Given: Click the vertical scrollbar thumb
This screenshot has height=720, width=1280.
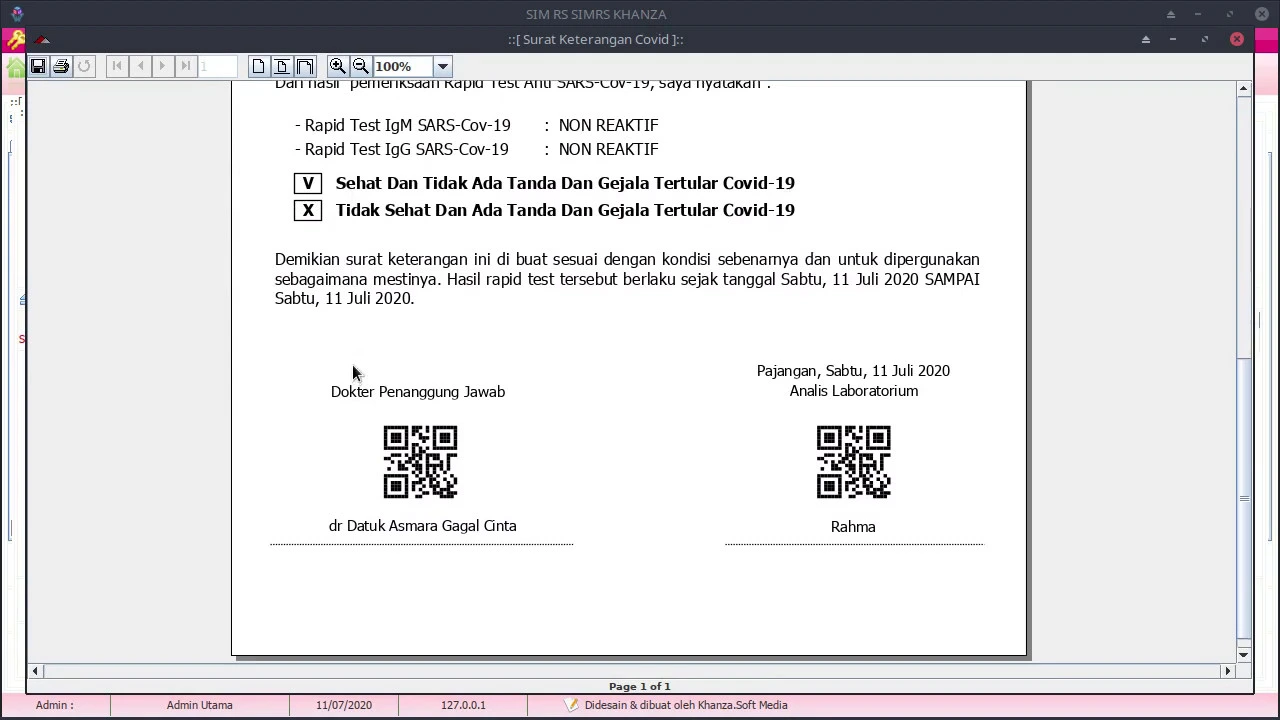Looking at the screenshot, I should coord(1243,497).
